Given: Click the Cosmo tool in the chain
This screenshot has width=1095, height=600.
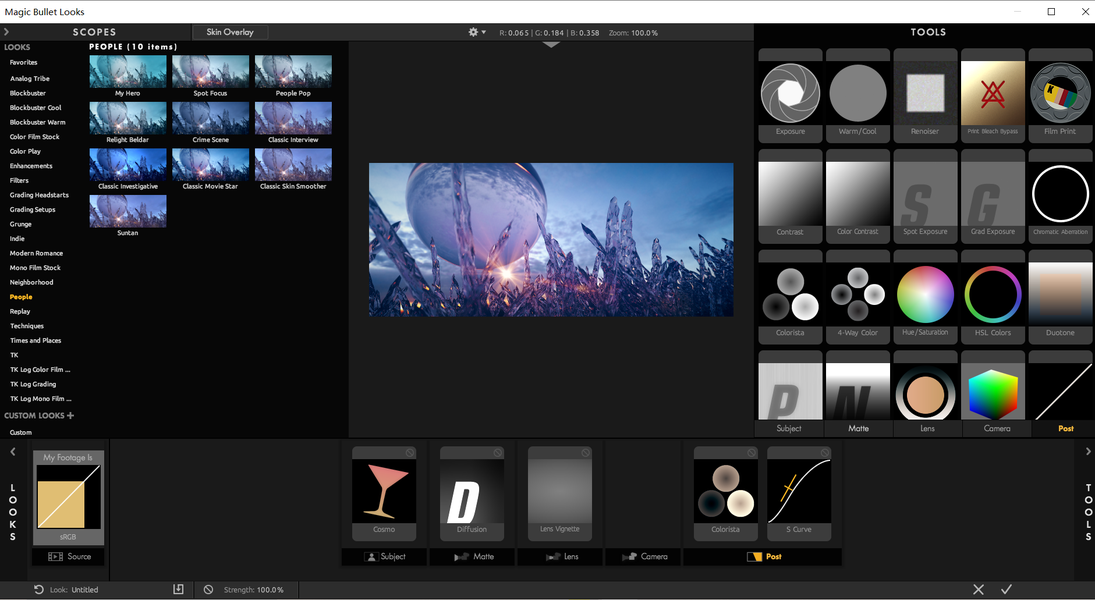Looking at the screenshot, I should point(384,494).
